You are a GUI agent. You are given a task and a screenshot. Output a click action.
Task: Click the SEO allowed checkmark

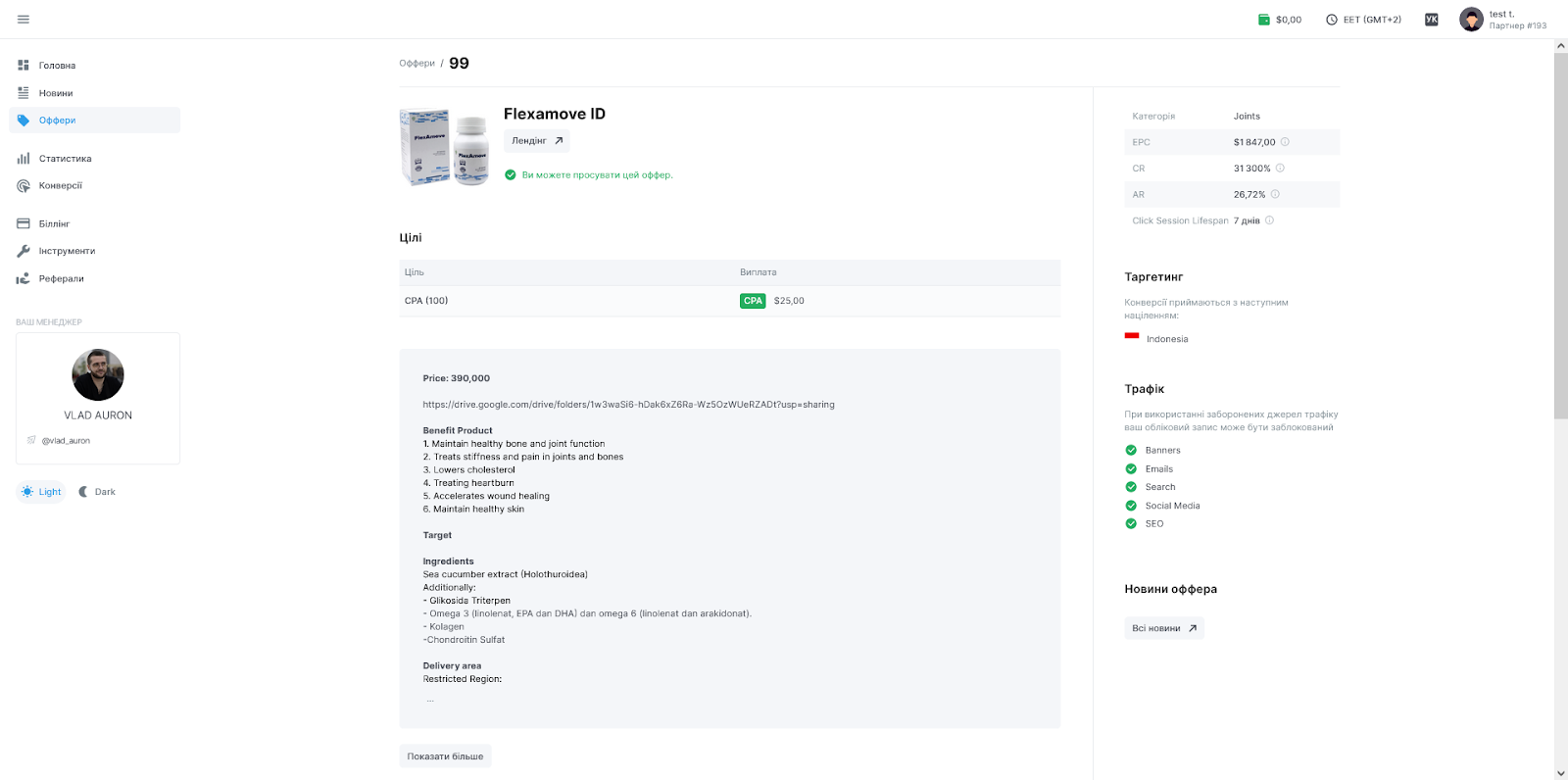point(1131,524)
